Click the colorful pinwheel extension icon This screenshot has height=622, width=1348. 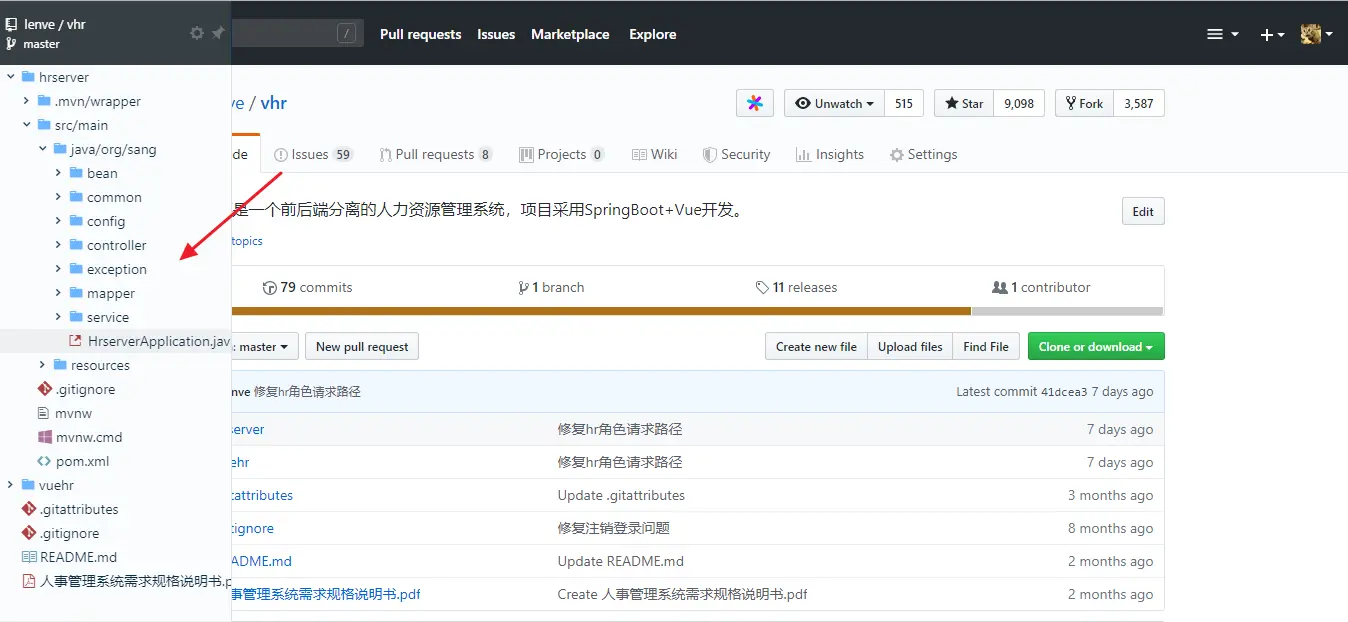[755, 103]
